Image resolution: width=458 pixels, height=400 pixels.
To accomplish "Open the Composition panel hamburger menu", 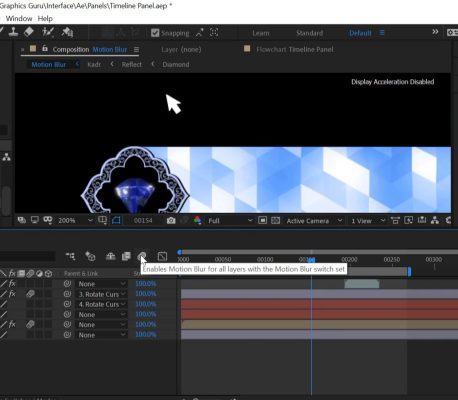I will click(x=136, y=50).
